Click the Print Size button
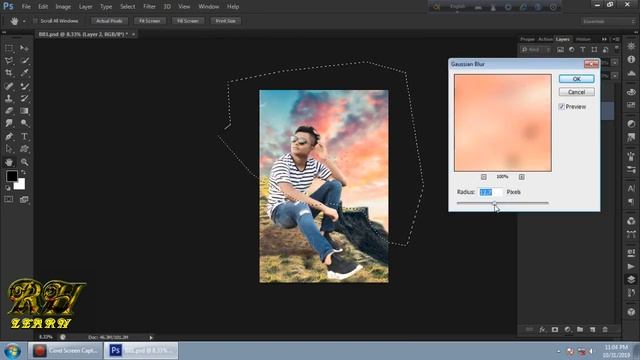The height and width of the screenshot is (360, 640). [226, 21]
